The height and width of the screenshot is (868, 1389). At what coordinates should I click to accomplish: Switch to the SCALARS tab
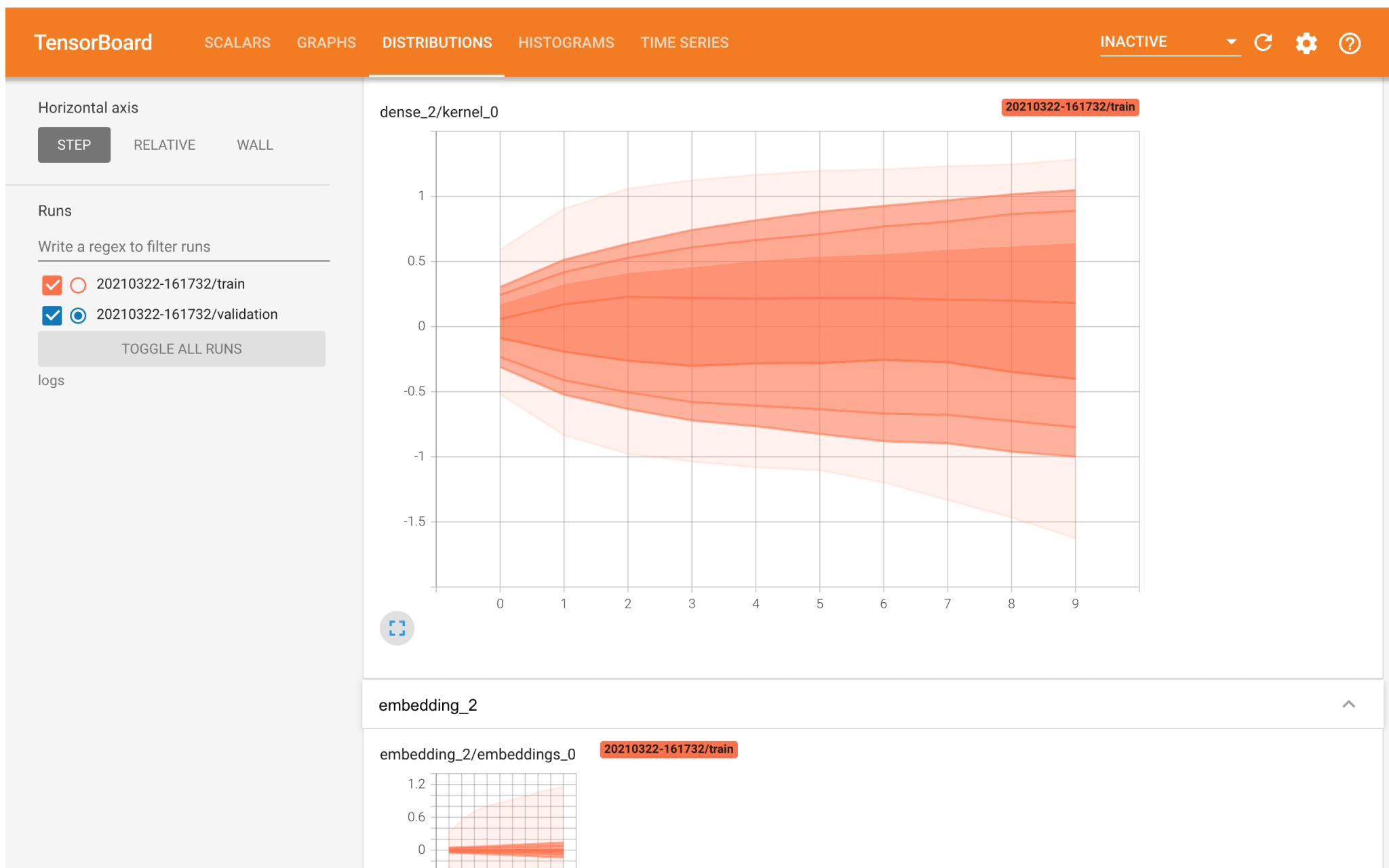tap(237, 42)
